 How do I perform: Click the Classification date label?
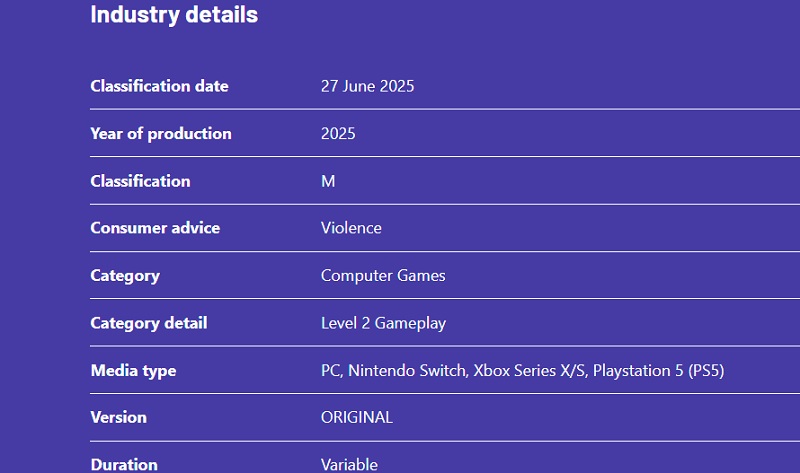click(x=159, y=86)
